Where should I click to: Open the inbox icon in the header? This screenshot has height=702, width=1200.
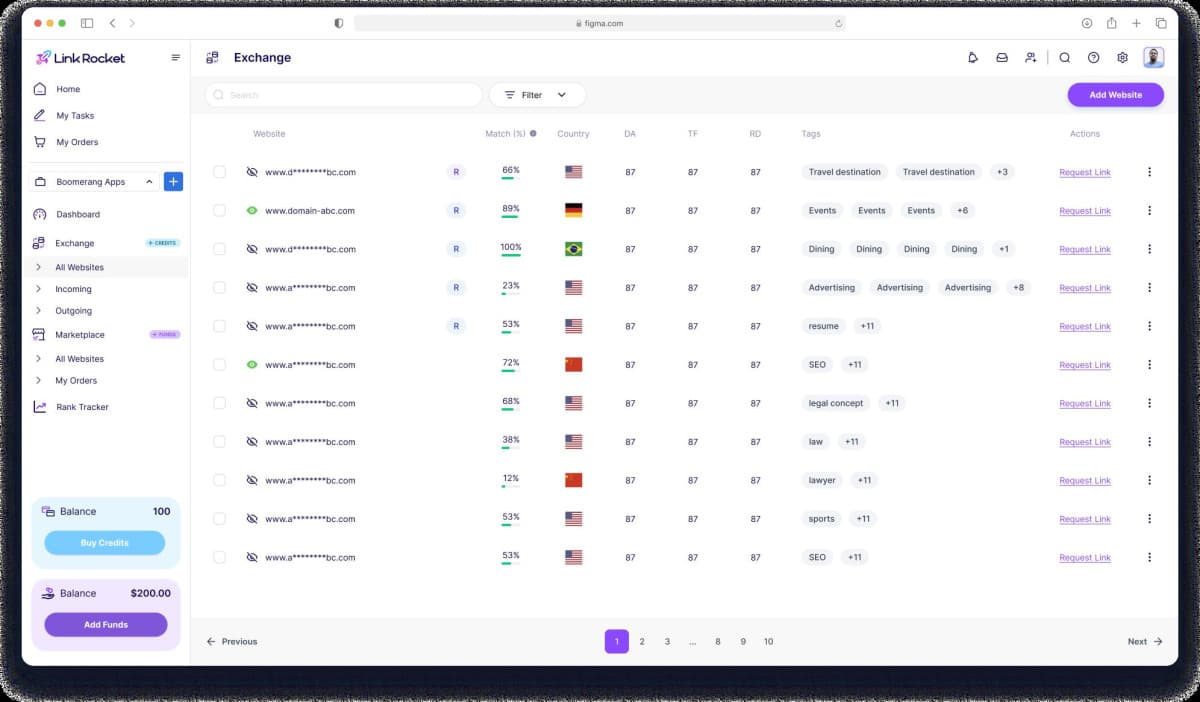pyautogui.click(x=1002, y=58)
